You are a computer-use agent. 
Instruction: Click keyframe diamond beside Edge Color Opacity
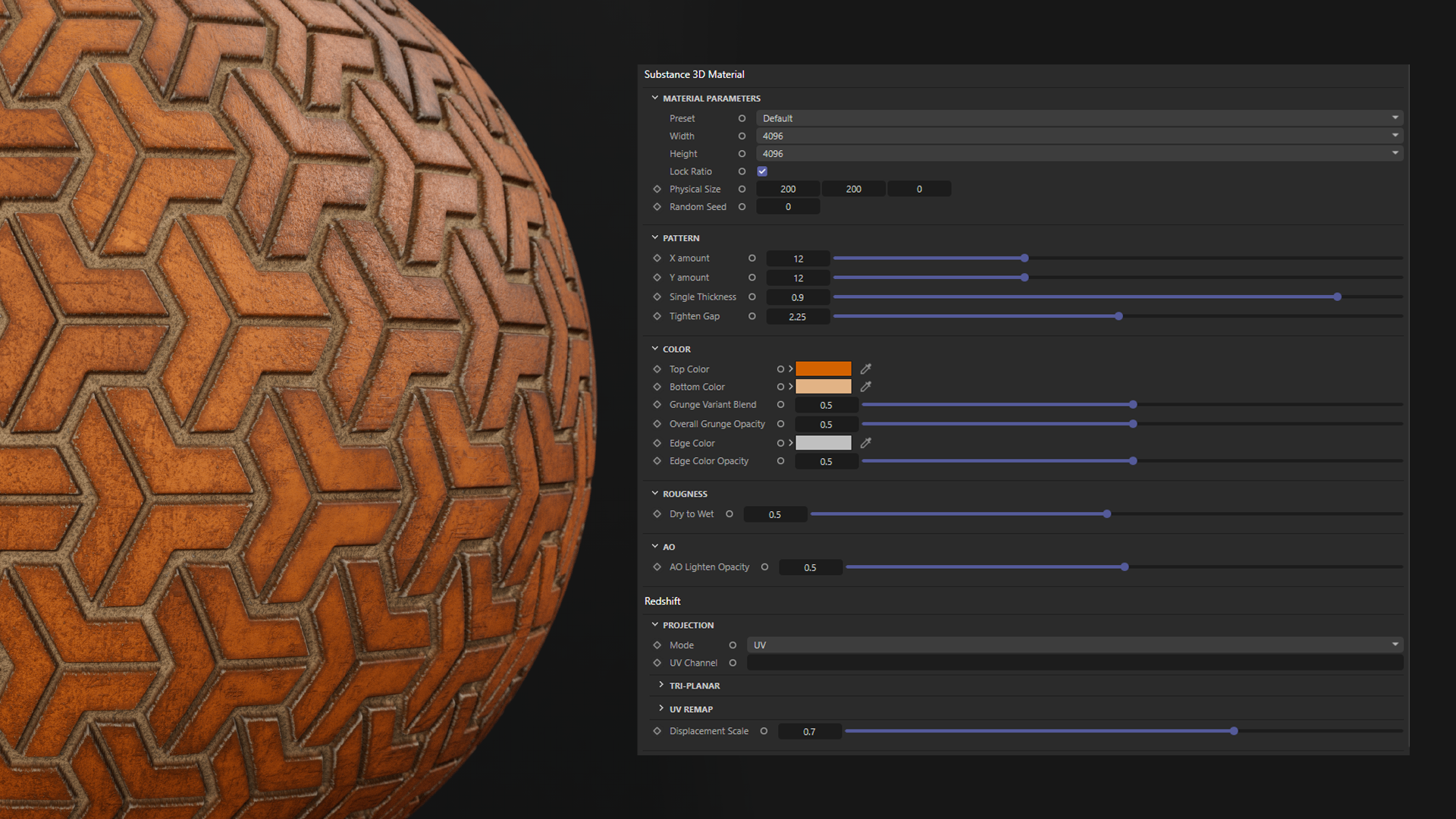pos(657,461)
